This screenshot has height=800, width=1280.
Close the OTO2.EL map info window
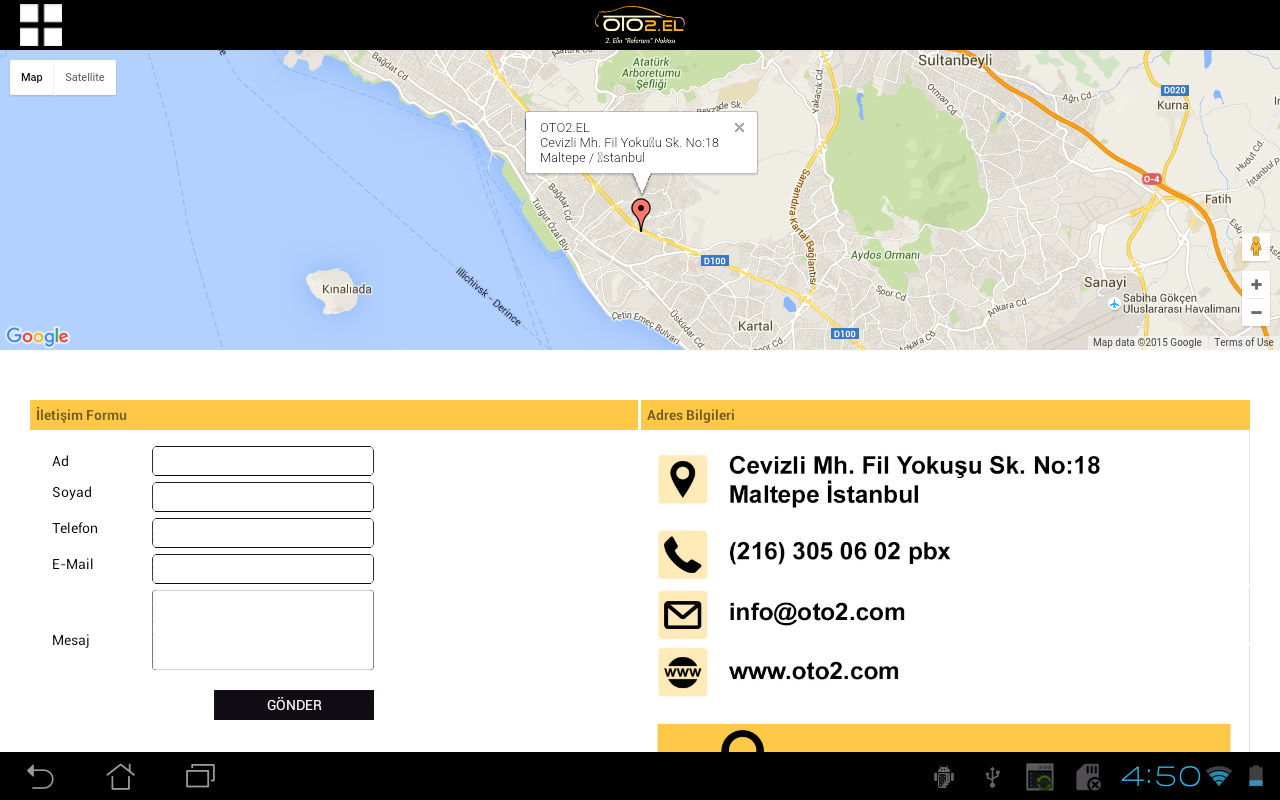739,127
